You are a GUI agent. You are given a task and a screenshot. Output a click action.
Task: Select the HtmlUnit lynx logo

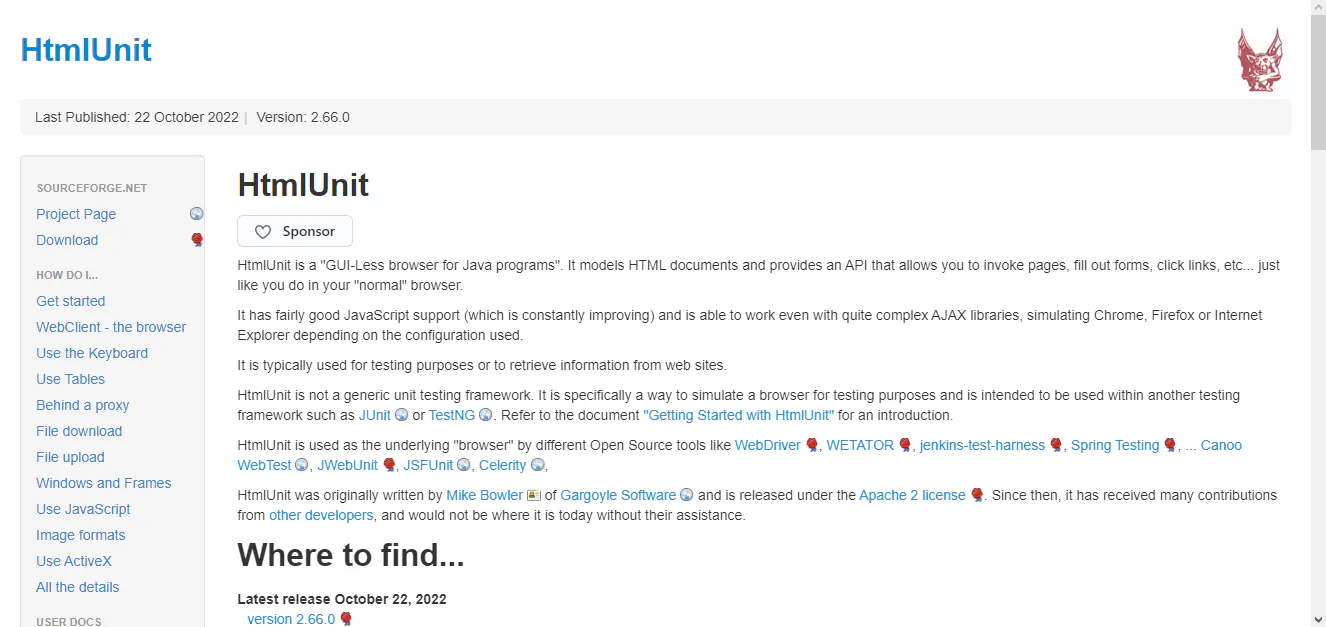point(1260,59)
